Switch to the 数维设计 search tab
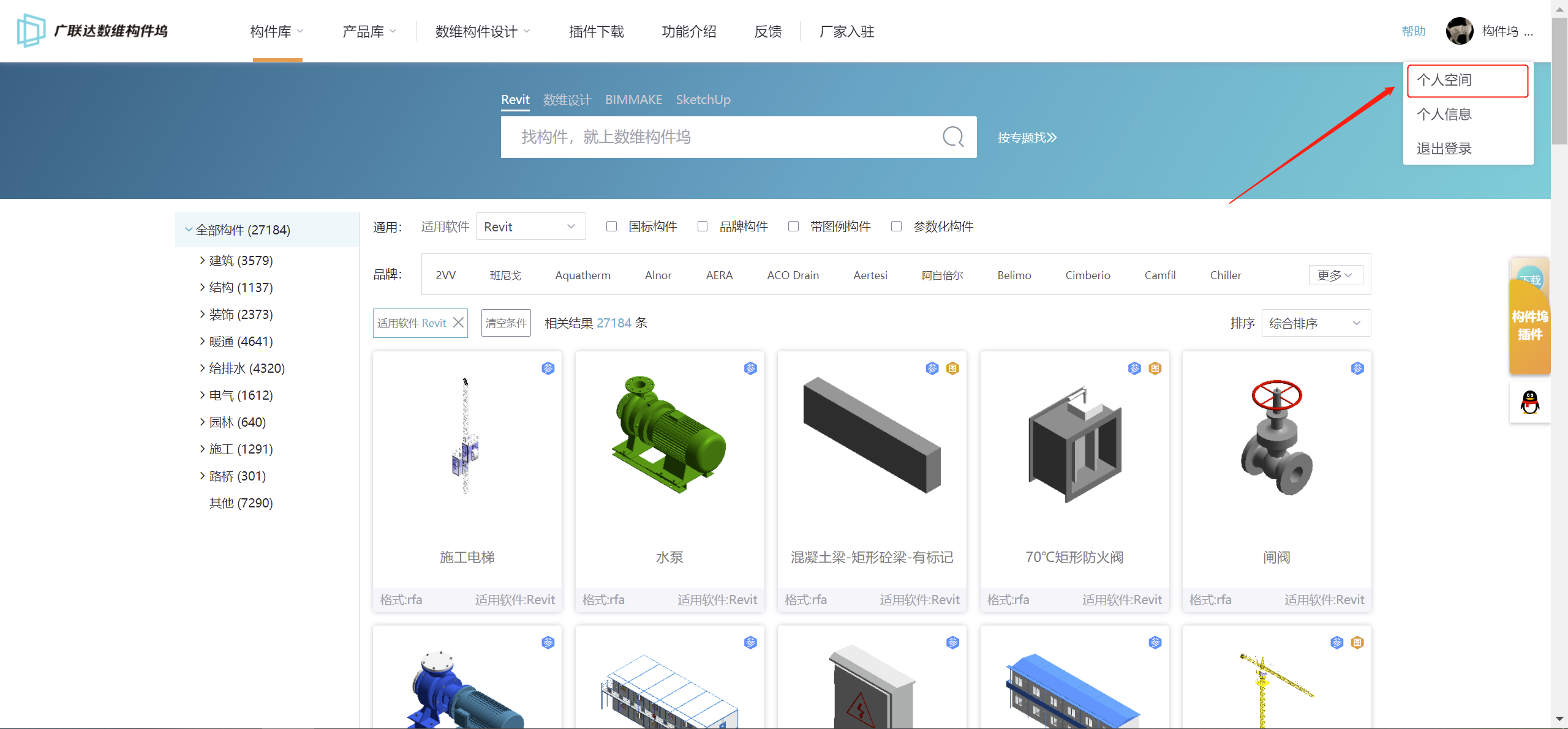 [567, 99]
